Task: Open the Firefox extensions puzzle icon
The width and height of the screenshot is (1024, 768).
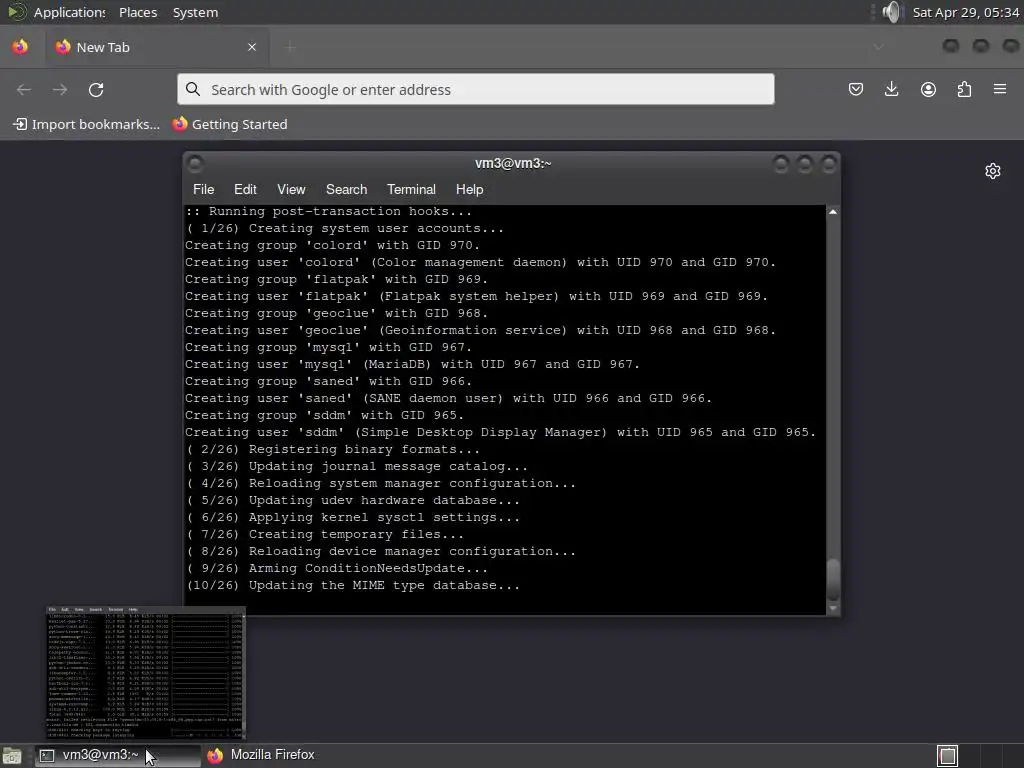Action: (x=964, y=89)
